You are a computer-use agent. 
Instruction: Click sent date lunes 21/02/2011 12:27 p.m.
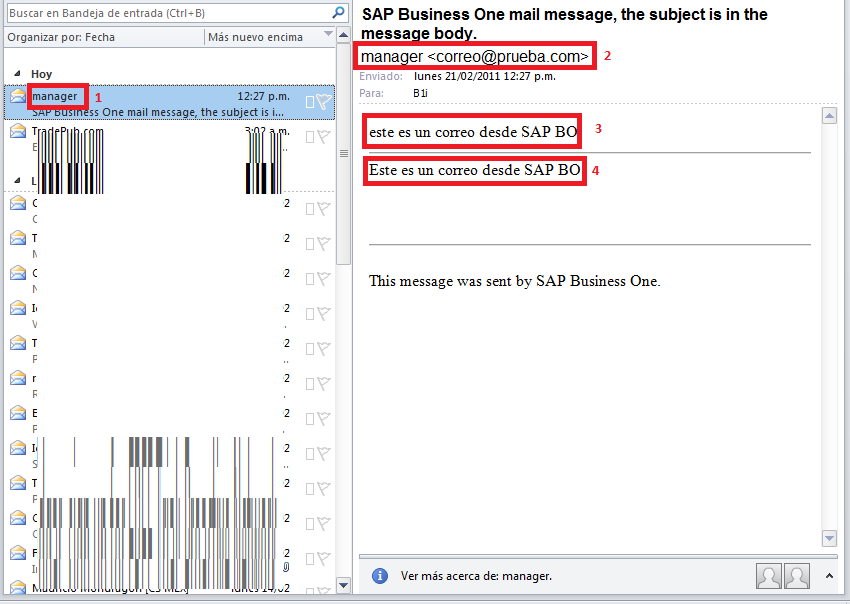pos(485,76)
